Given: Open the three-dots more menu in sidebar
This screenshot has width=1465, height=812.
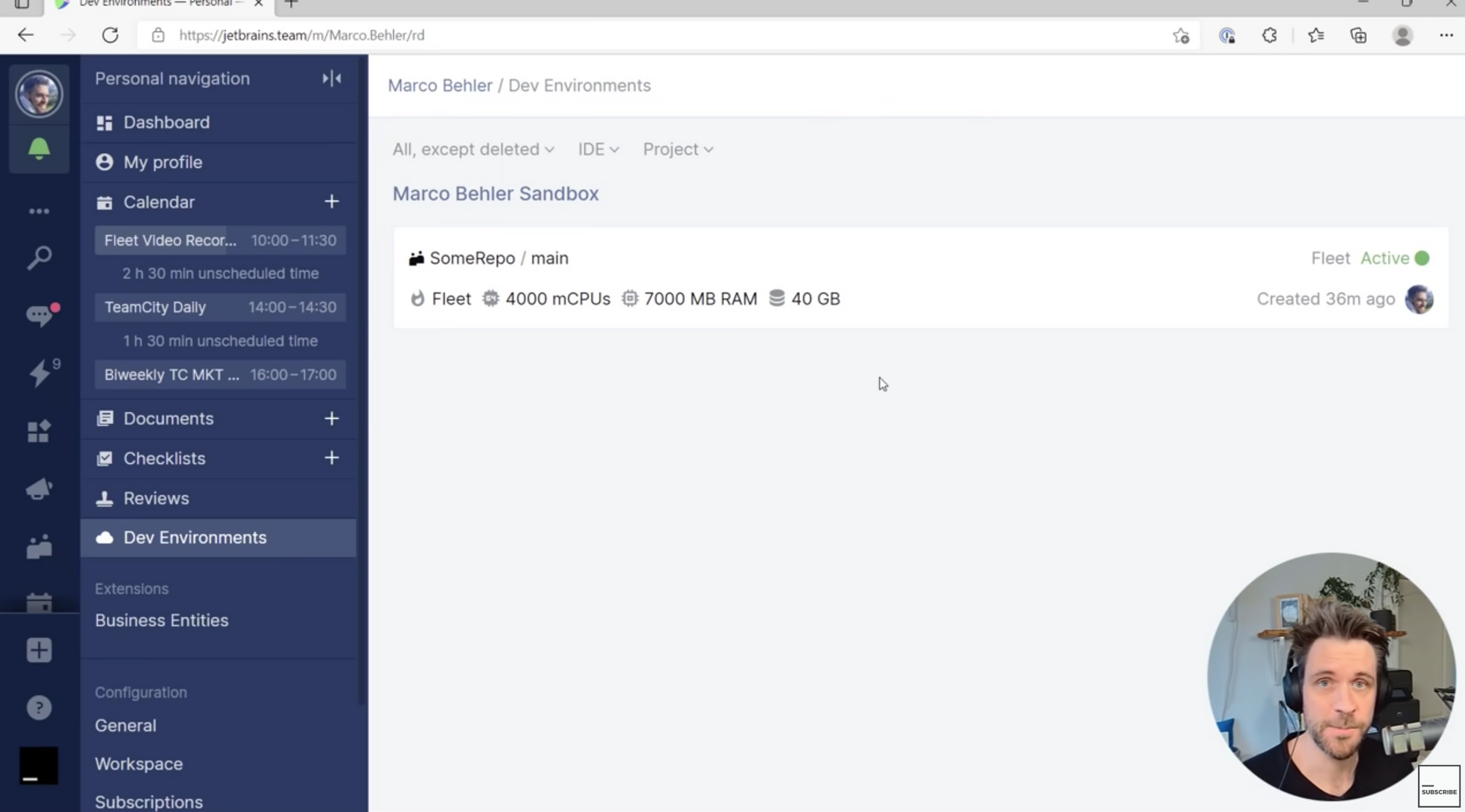Looking at the screenshot, I should tap(39, 212).
